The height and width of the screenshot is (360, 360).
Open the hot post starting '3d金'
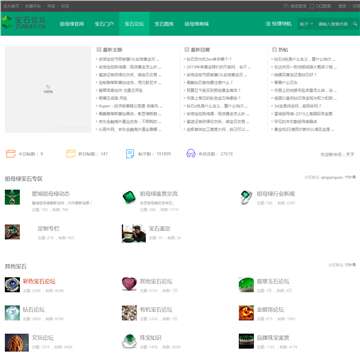tap(298, 106)
